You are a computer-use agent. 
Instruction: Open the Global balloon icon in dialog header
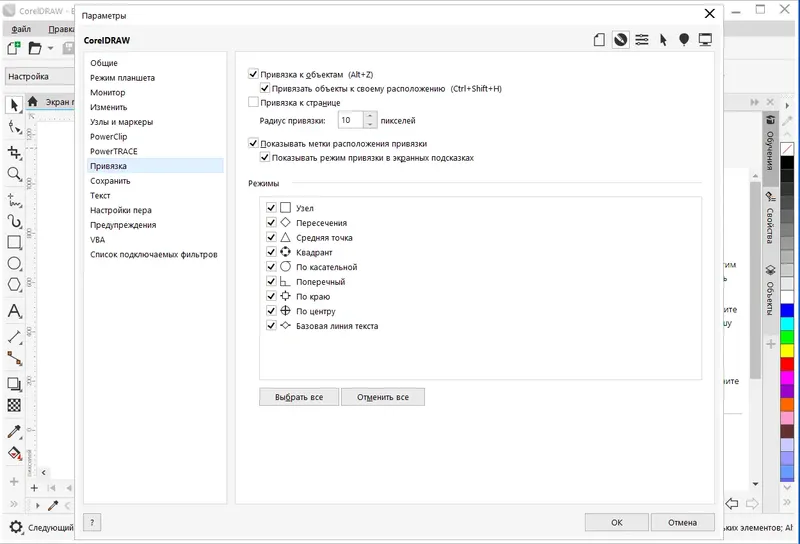(684, 40)
